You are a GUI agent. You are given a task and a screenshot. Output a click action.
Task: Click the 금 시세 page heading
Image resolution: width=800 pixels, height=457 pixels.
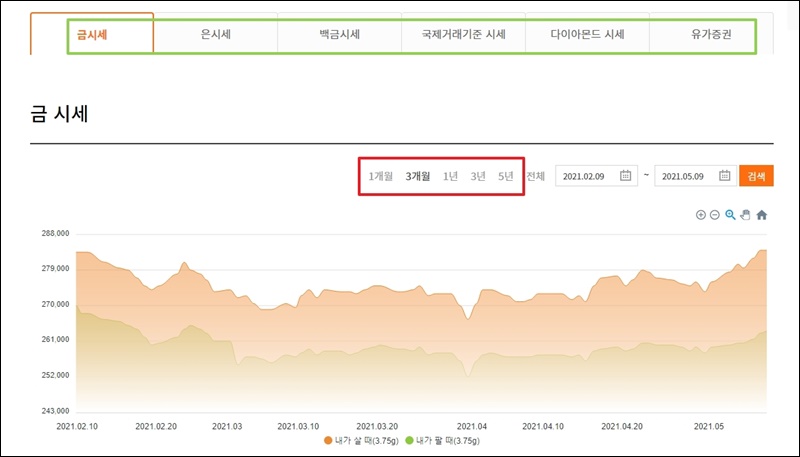tap(60, 113)
